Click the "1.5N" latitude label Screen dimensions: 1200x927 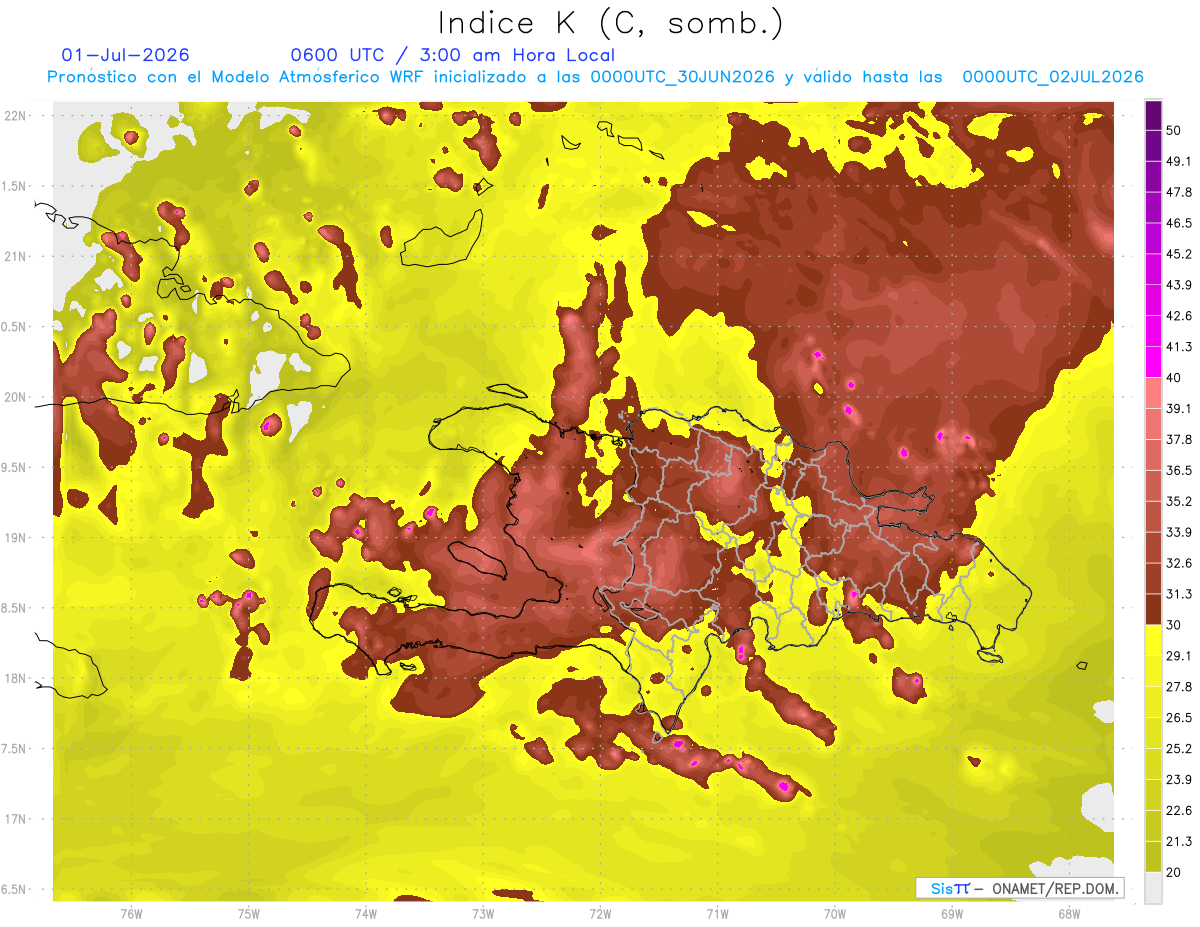click(x=14, y=186)
